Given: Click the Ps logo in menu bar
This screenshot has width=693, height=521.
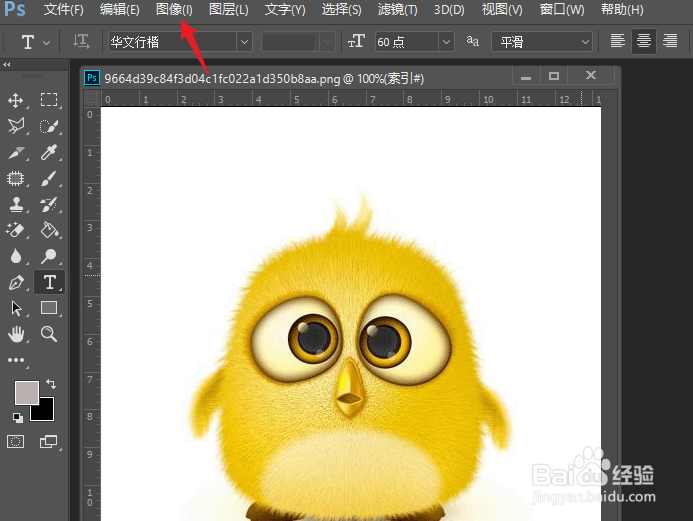Looking at the screenshot, I should coord(15,9).
